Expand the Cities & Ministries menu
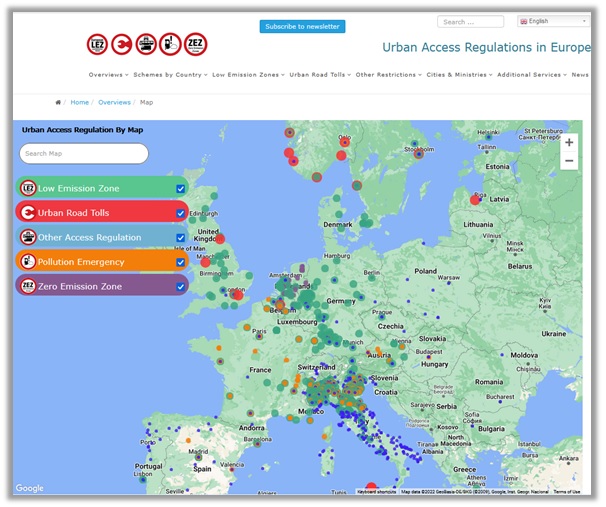 coord(459,75)
